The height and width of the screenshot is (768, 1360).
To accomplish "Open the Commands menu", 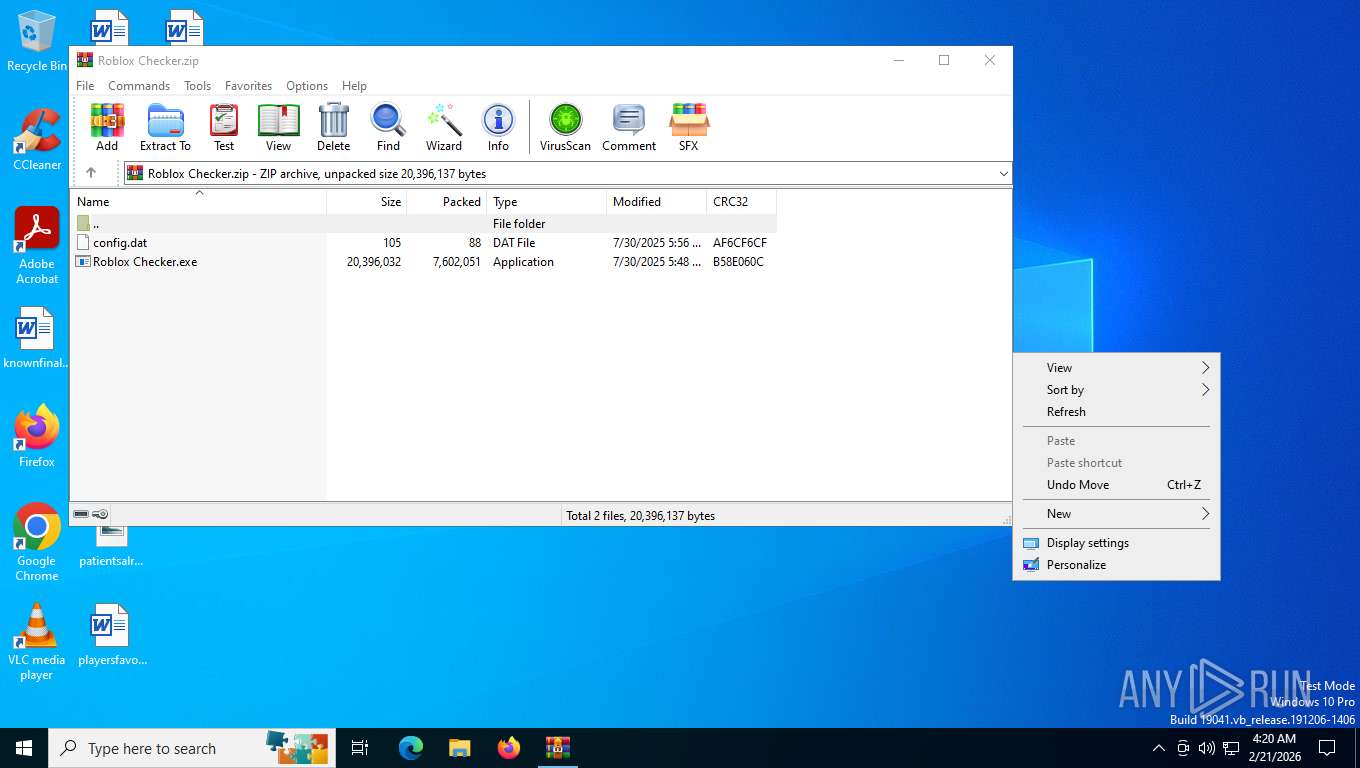I will click(x=139, y=86).
